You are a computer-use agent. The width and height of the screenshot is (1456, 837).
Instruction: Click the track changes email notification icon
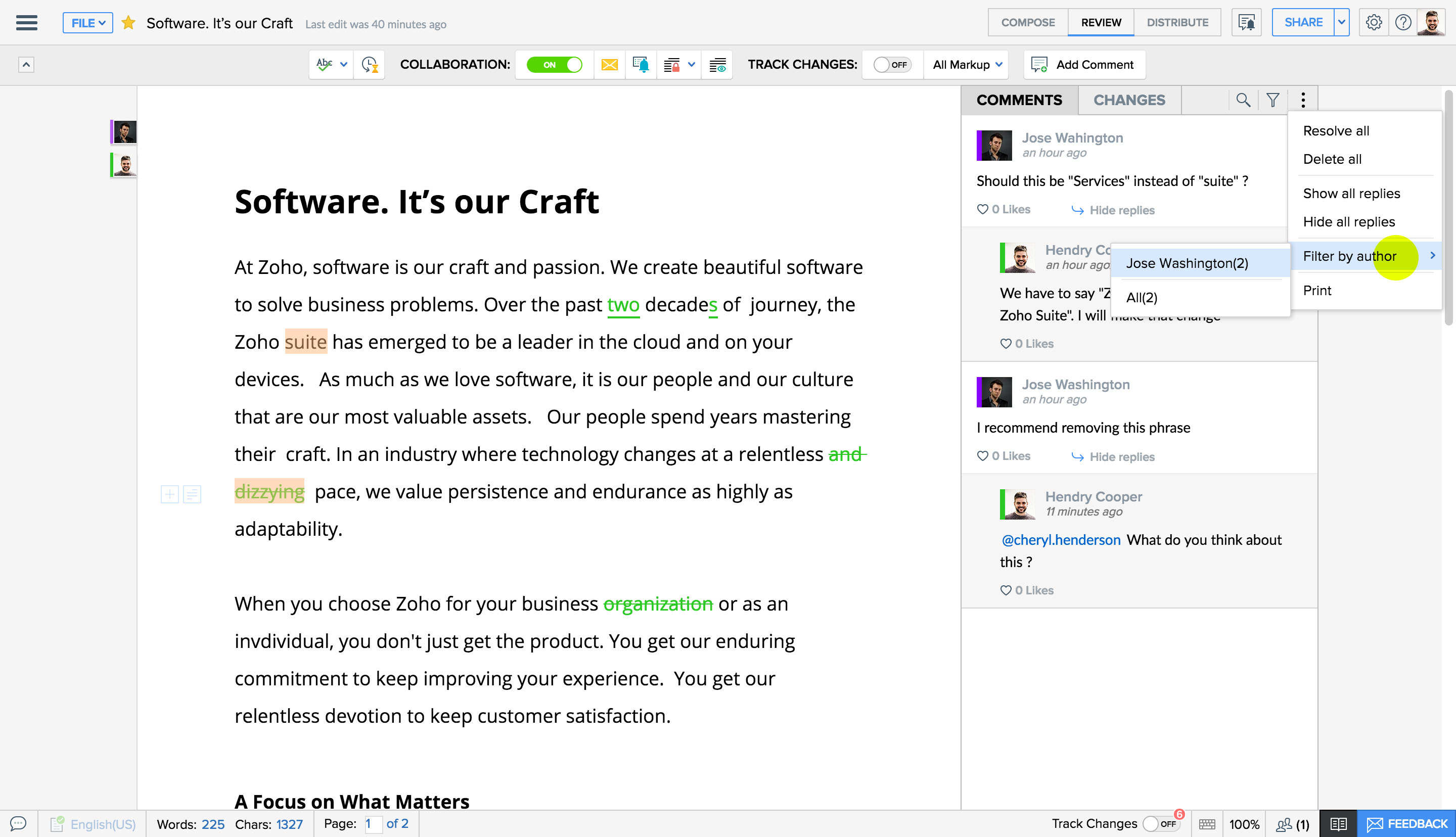point(609,64)
